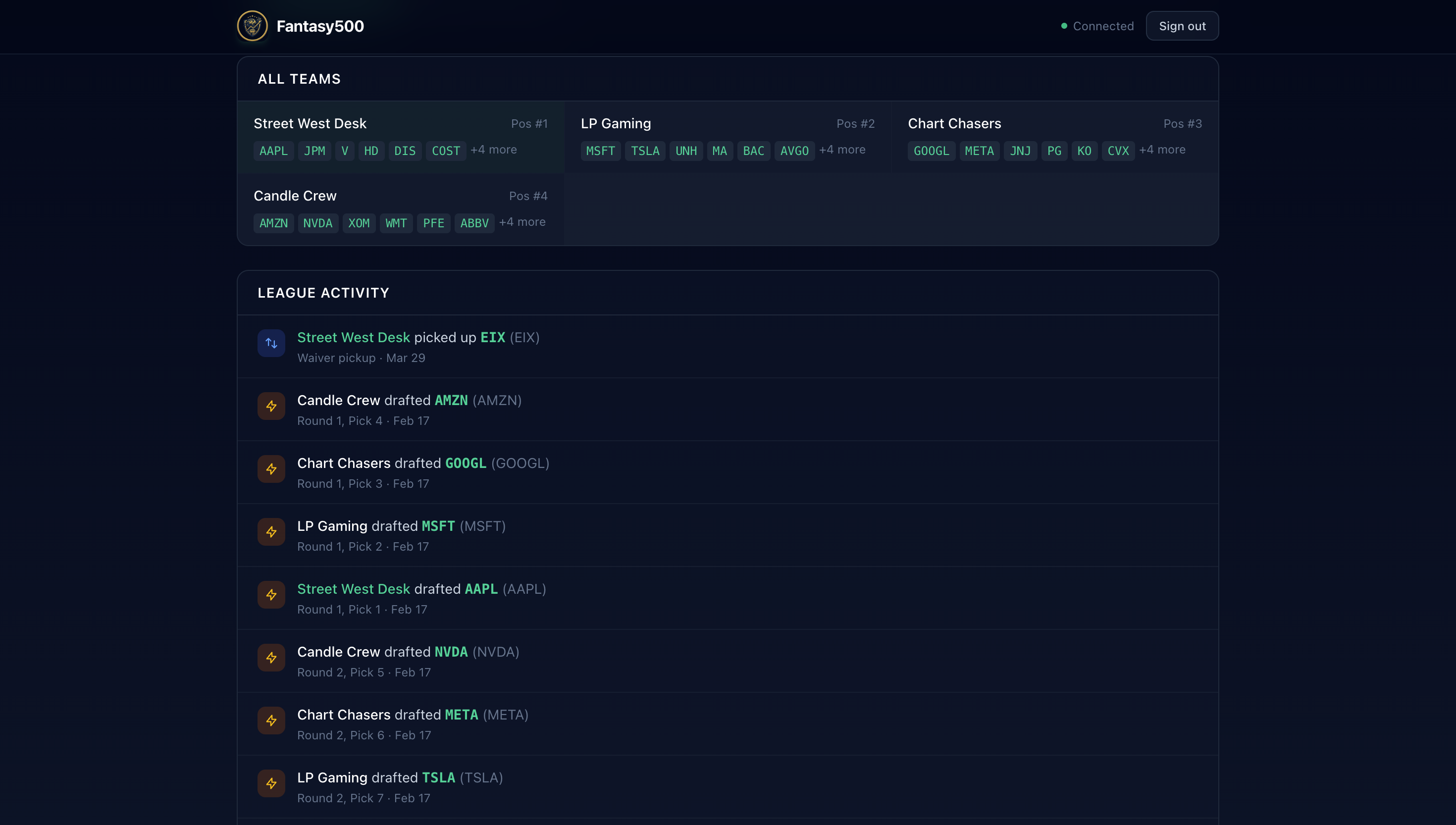This screenshot has height=825, width=1456.
Task: Expand '+4 more' on Street West Desk
Action: (493, 150)
